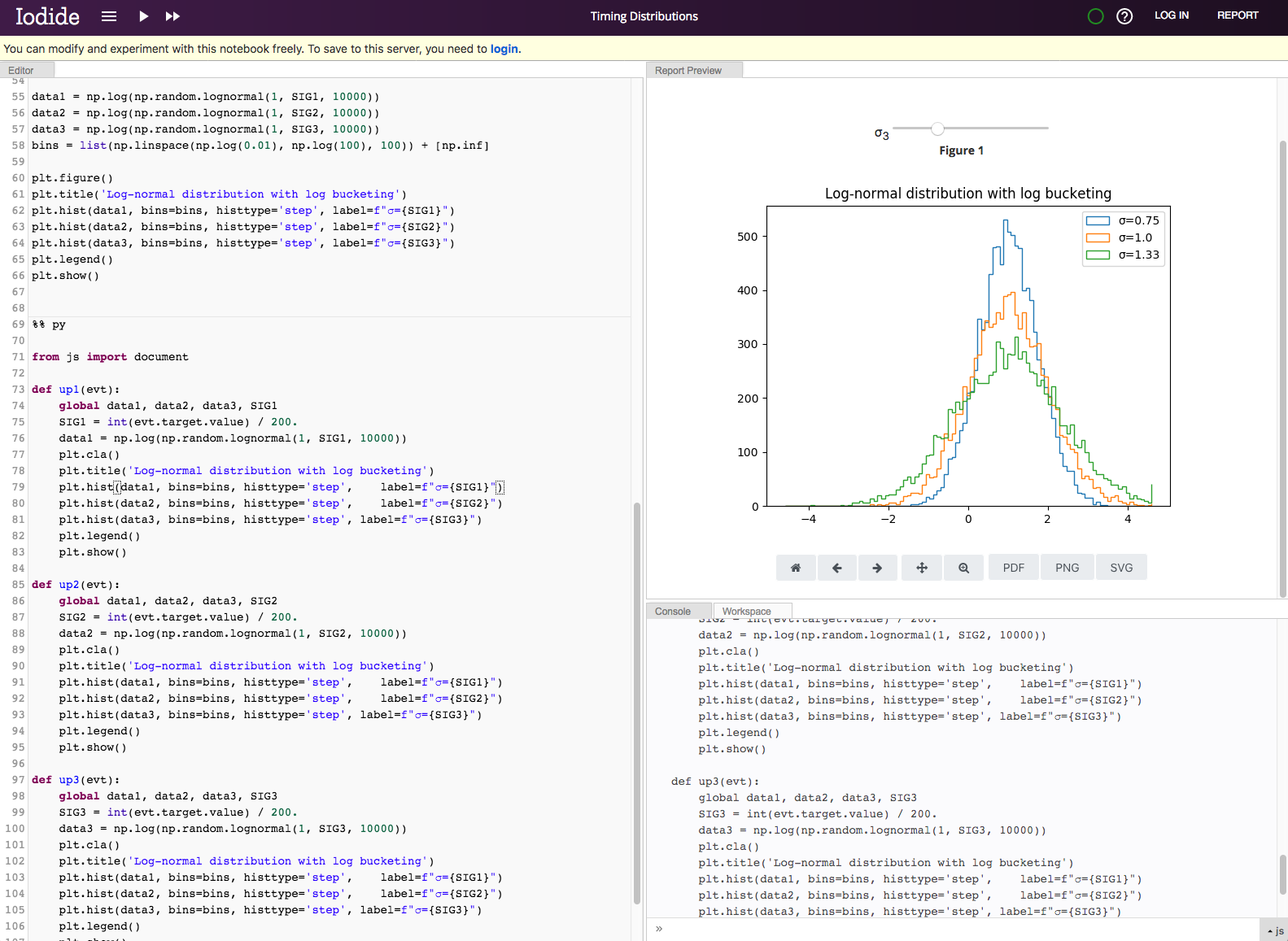
Task: Switch to the Workspace tab
Action: (x=746, y=612)
